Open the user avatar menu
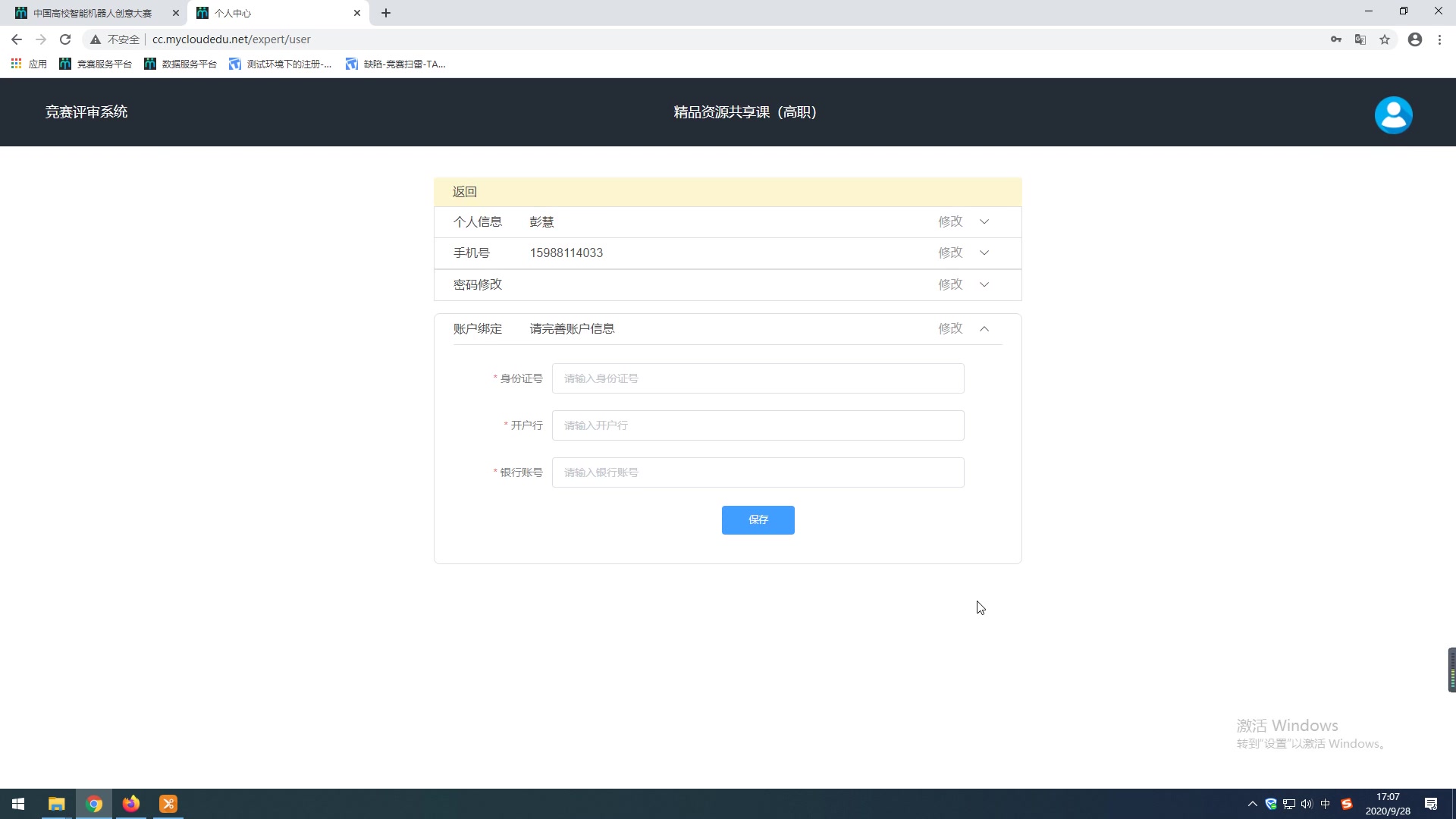The height and width of the screenshot is (819, 1456). 1393,115
